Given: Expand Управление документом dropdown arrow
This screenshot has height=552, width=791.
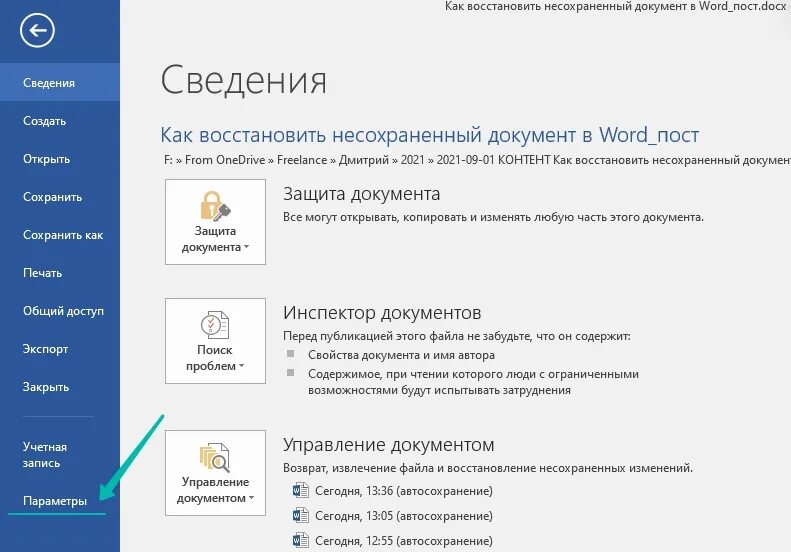Looking at the screenshot, I should (x=251, y=499).
